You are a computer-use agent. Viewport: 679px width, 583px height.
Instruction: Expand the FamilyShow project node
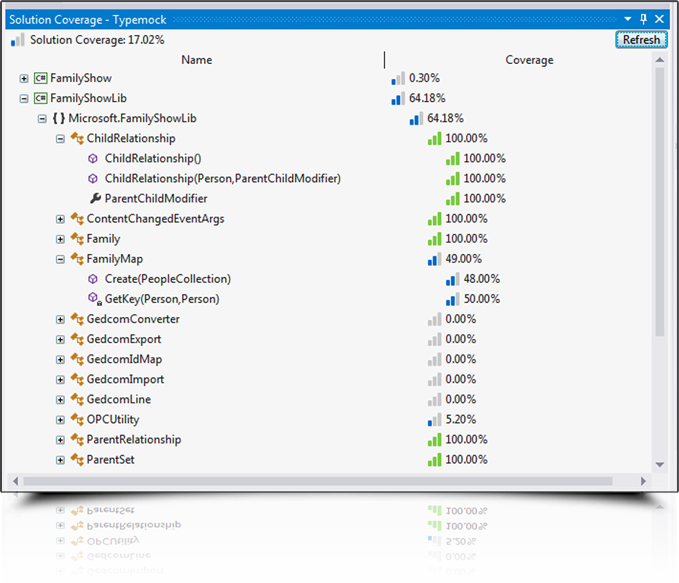(24, 78)
